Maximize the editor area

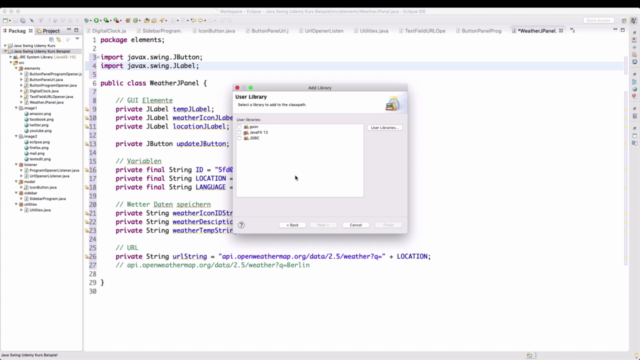click(622, 30)
